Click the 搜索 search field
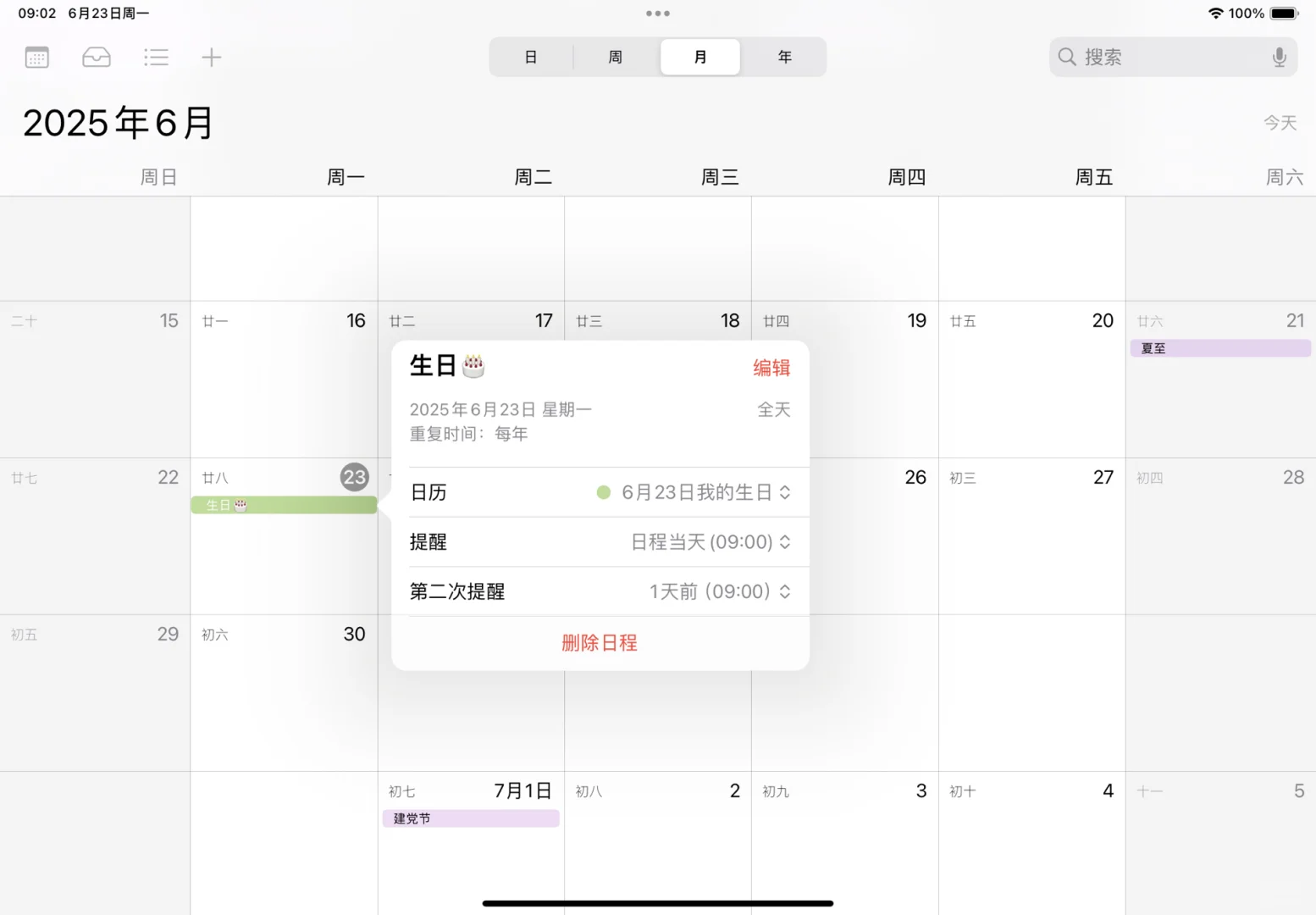 [1173, 57]
